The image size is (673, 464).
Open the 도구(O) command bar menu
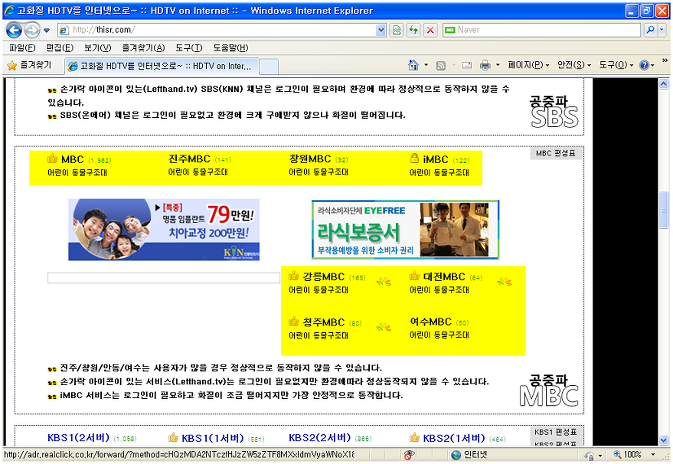click(616, 65)
